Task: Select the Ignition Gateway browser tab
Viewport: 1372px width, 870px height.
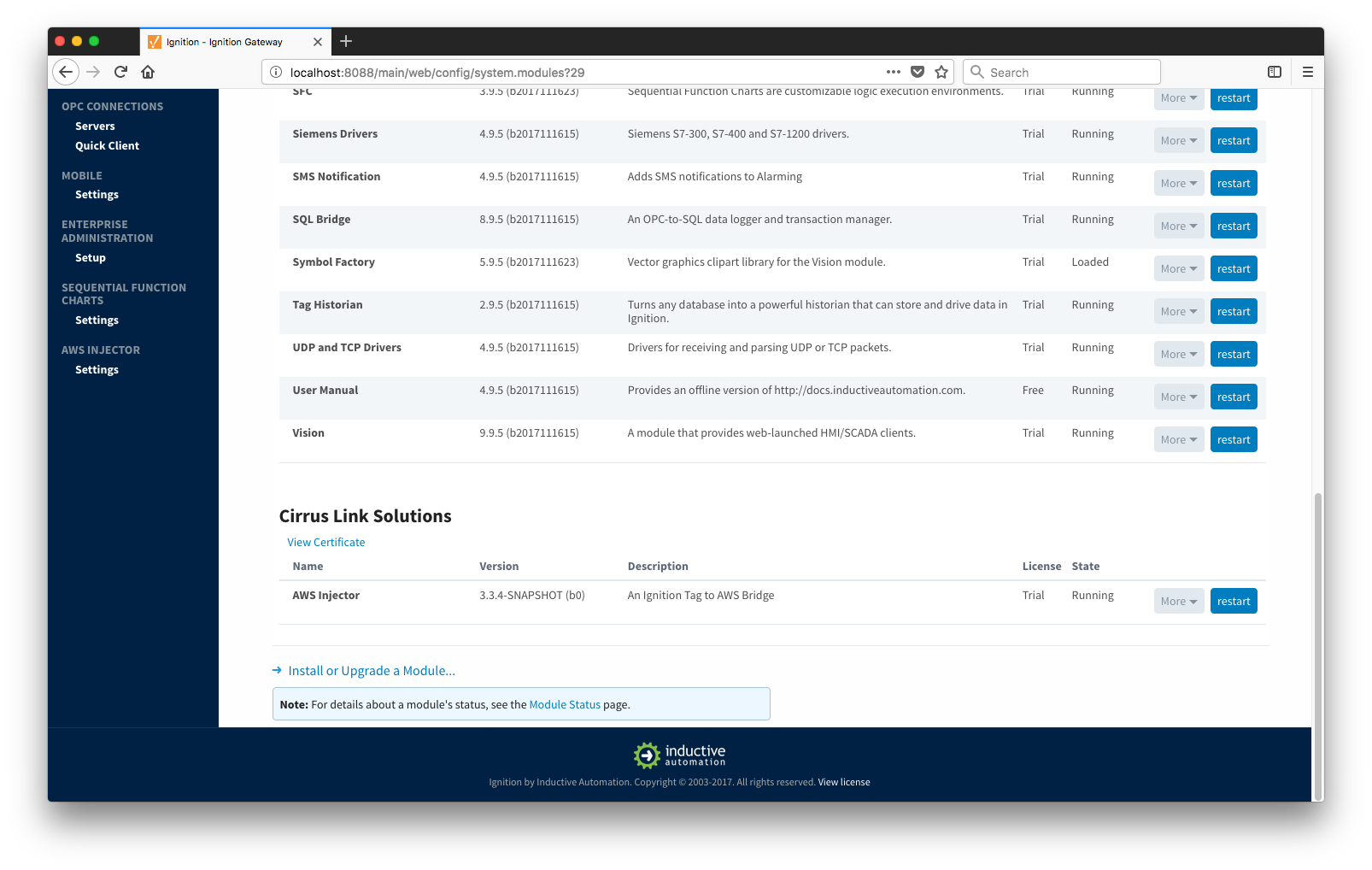Action: (225, 42)
